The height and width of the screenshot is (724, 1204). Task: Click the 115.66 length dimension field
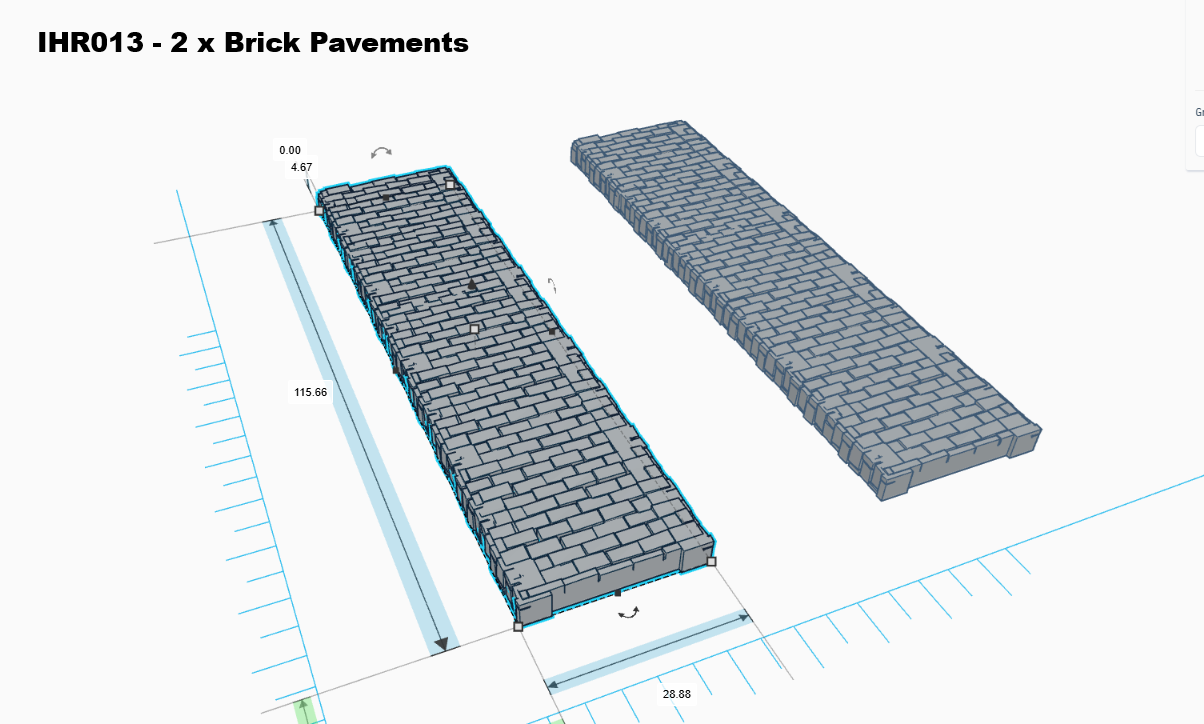point(310,392)
